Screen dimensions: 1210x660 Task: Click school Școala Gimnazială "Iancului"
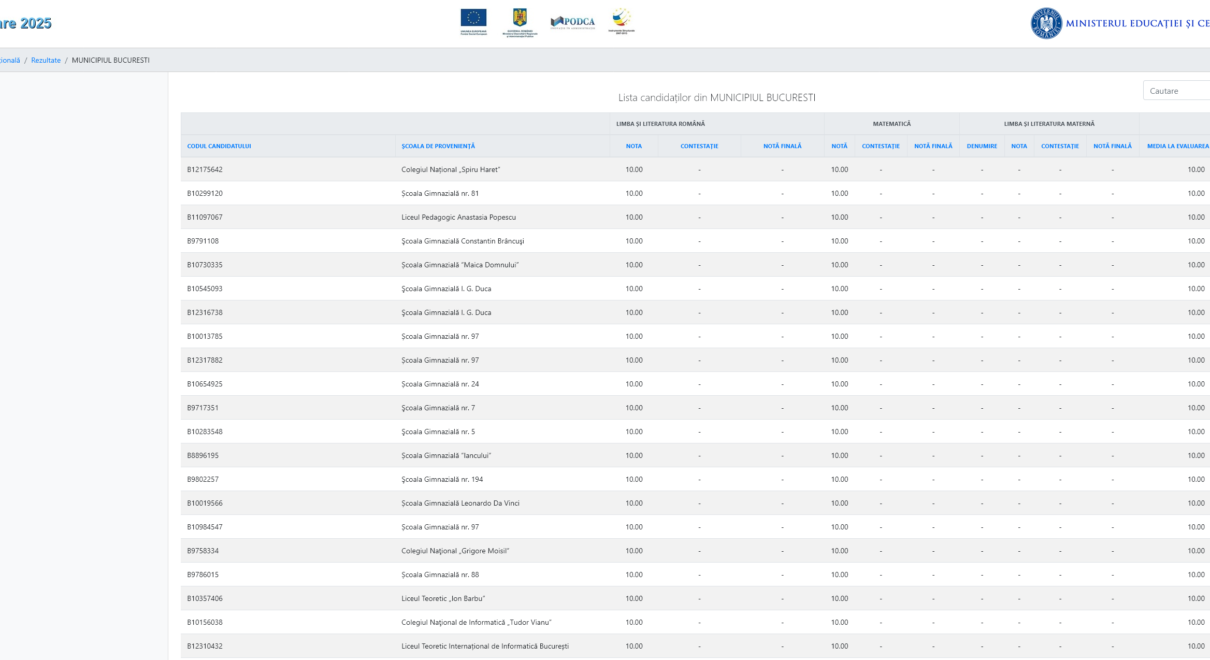coord(446,456)
